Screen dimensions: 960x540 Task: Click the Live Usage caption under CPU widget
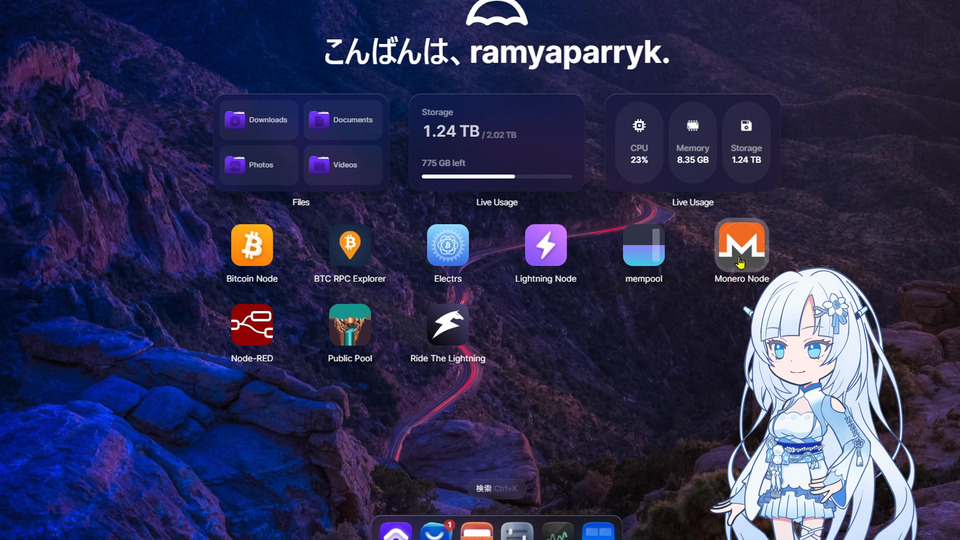coord(692,202)
